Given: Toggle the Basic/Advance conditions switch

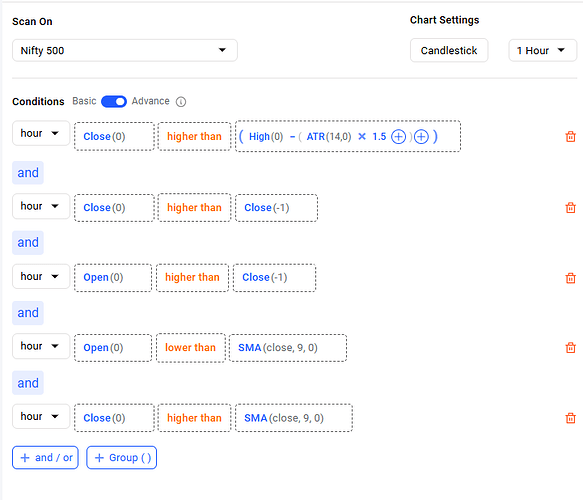Looking at the screenshot, I should coord(114,101).
